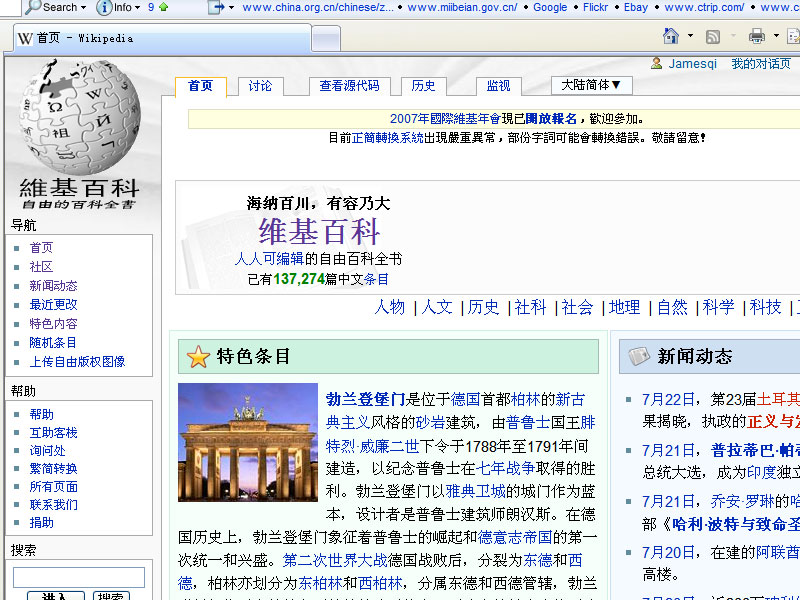This screenshot has width=800, height=600.
Task: Switch to the 讨论 tab
Action: [x=260, y=86]
